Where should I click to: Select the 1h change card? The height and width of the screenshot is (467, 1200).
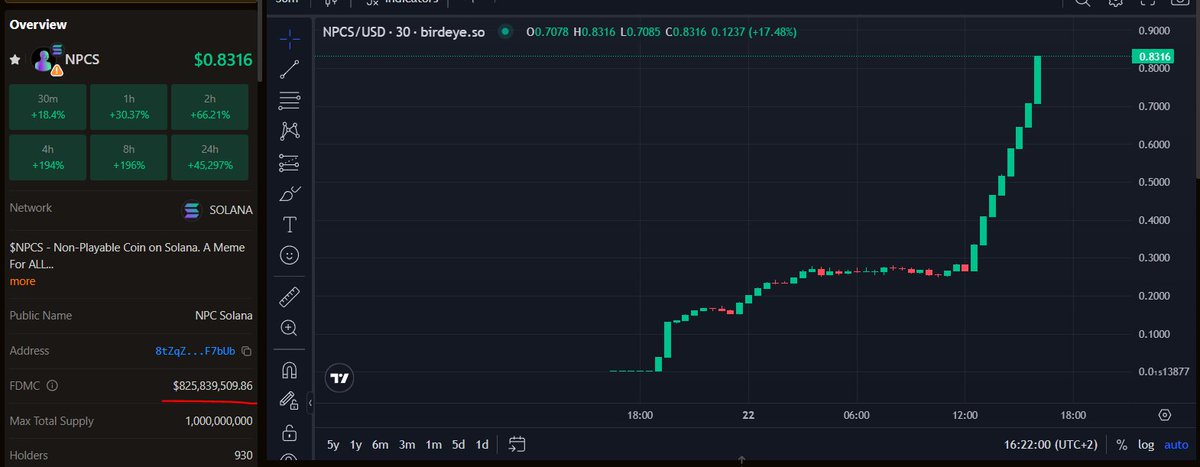(128, 107)
